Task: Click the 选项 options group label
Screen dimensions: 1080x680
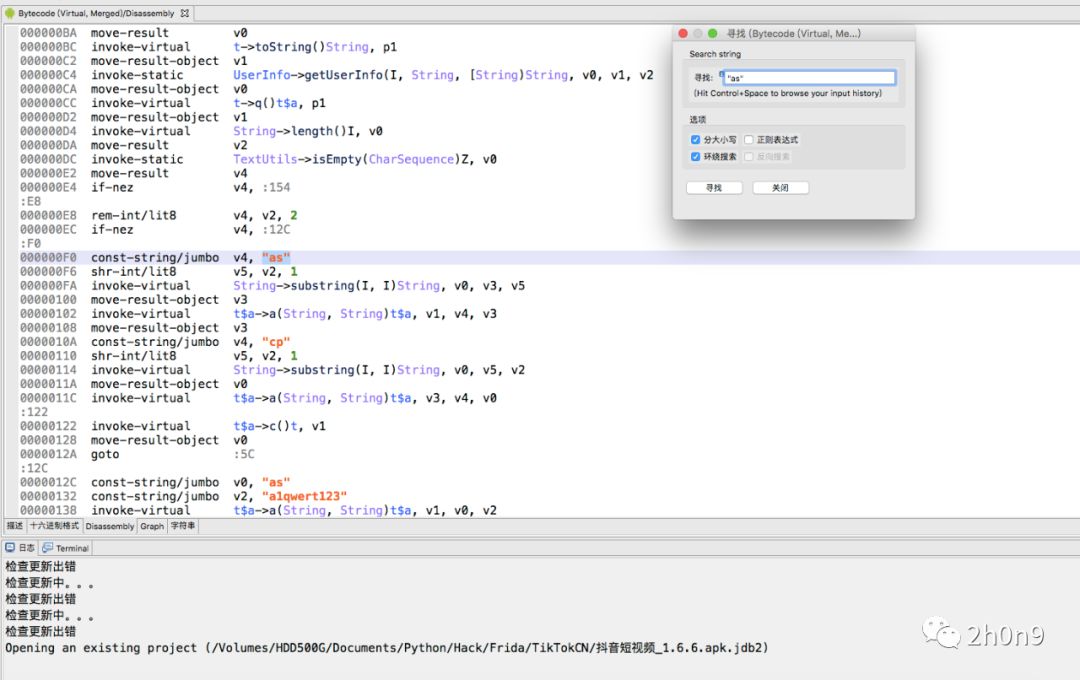Action: click(x=698, y=119)
